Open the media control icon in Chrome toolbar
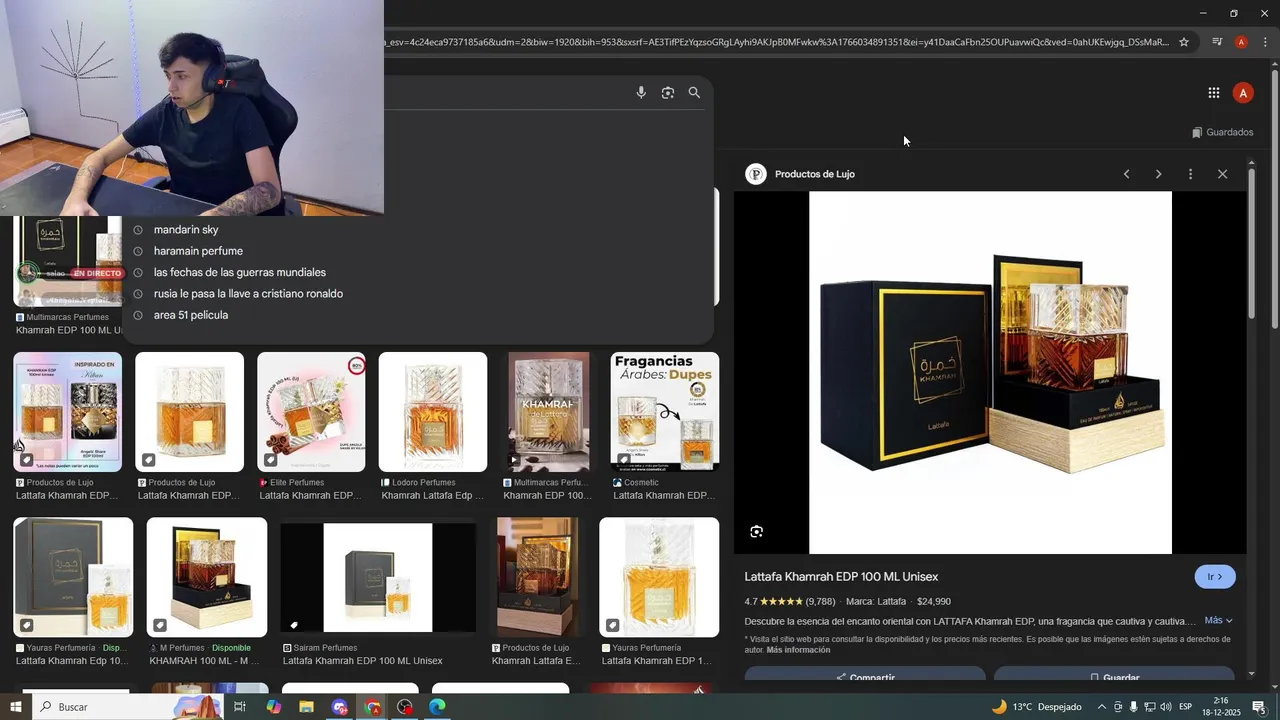This screenshot has width=1280, height=720. tap(1217, 42)
